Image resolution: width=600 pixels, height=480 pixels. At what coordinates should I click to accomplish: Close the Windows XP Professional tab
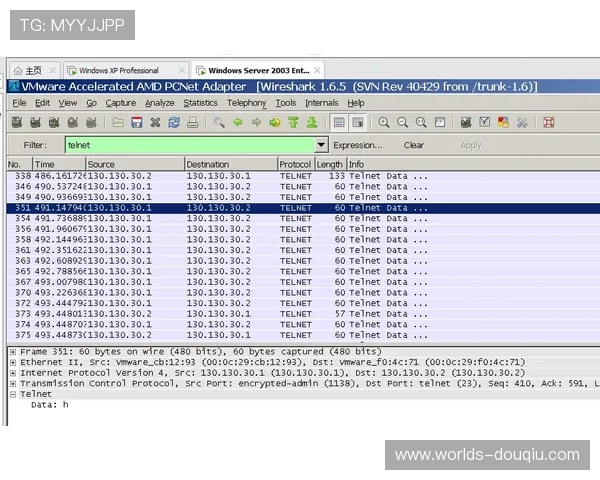pyautogui.click(x=181, y=70)
